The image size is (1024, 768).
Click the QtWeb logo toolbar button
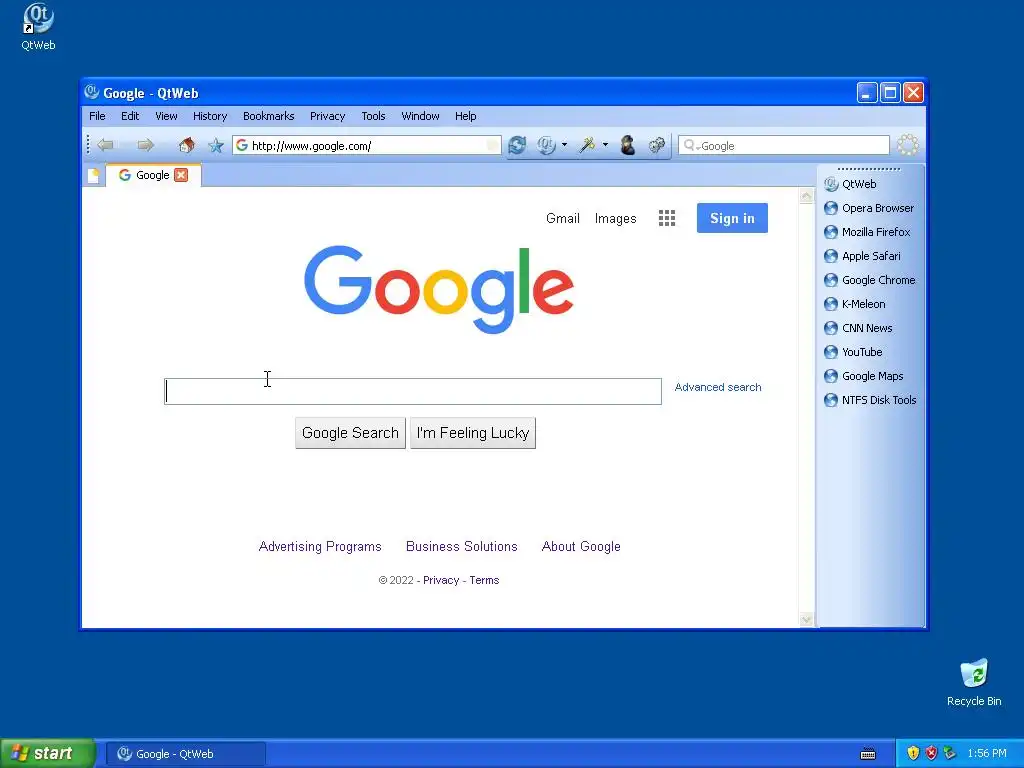(546, 145)
